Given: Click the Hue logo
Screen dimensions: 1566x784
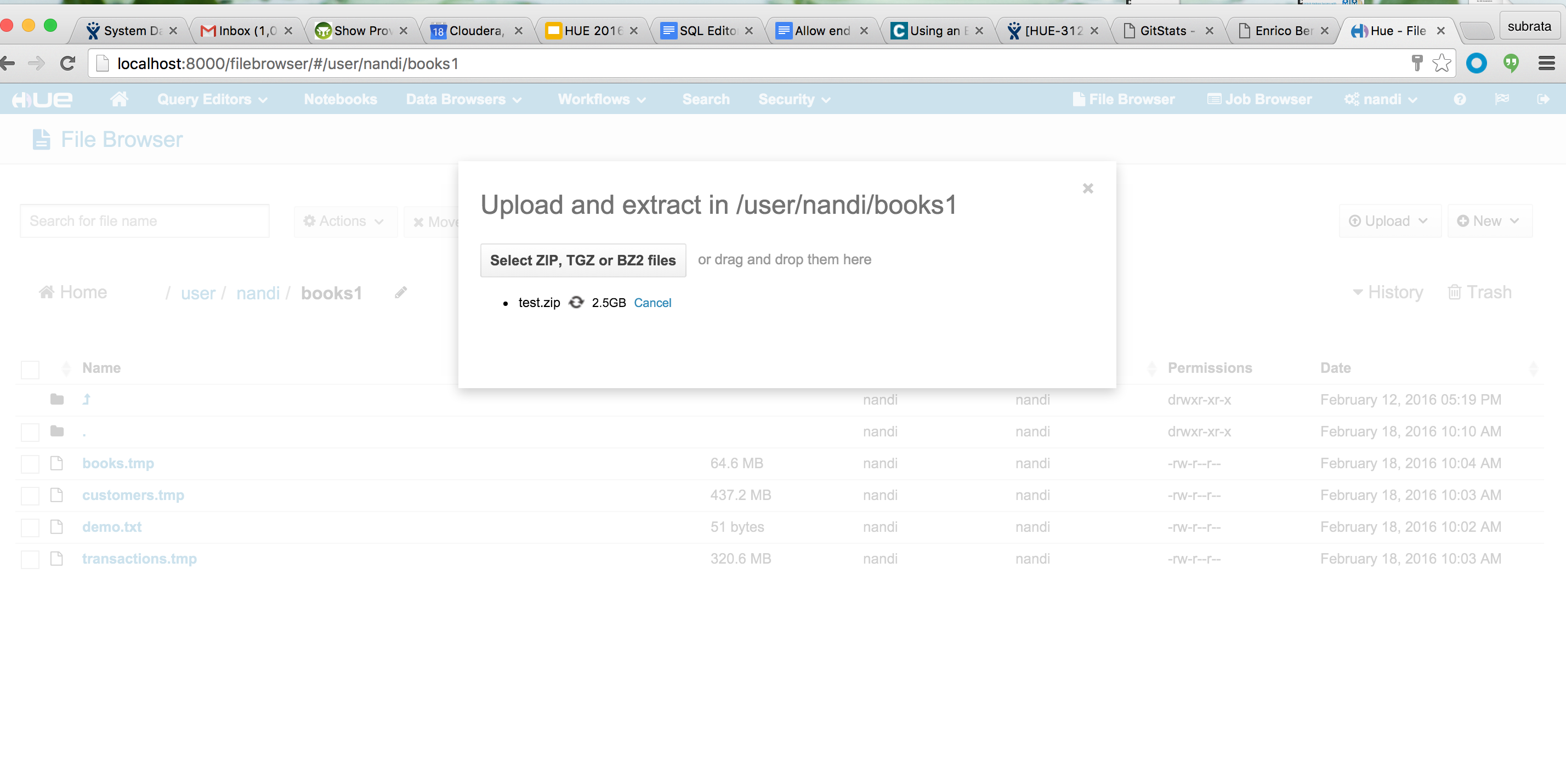Looking at the screenshot, I should click(x=43, y=99).
